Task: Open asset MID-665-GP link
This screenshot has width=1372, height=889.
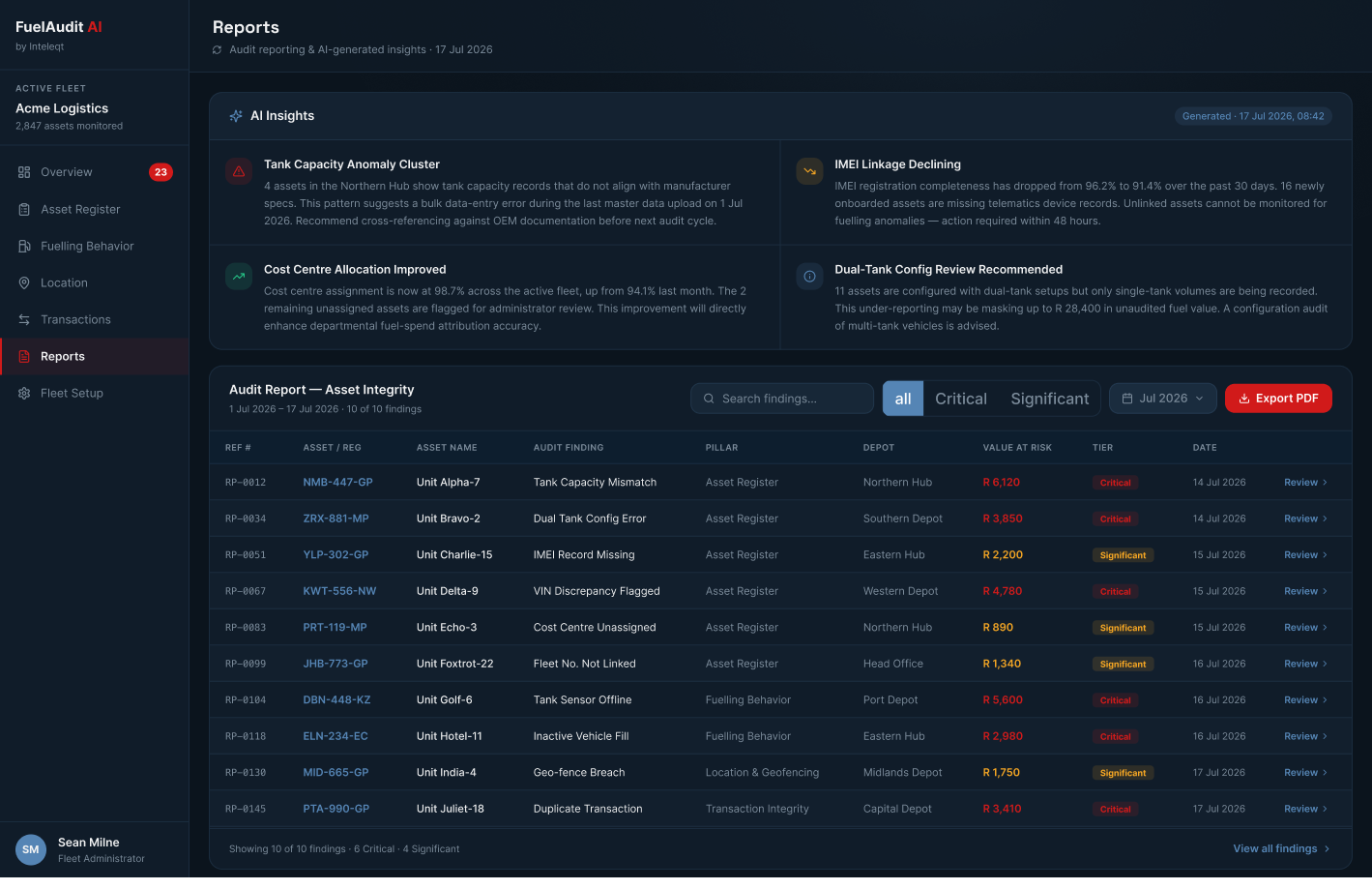Action: (336, 773)
